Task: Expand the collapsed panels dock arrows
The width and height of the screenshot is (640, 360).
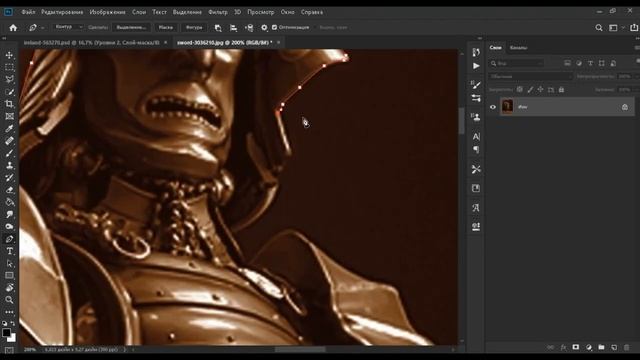Action: (x=480, y=38)
